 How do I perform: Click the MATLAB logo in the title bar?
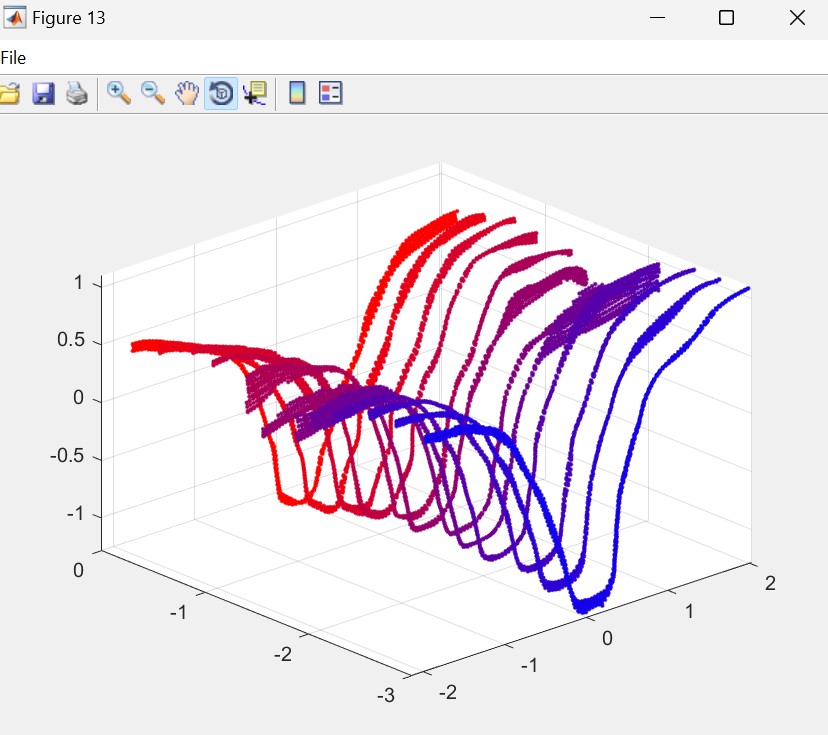coord(15,18)
